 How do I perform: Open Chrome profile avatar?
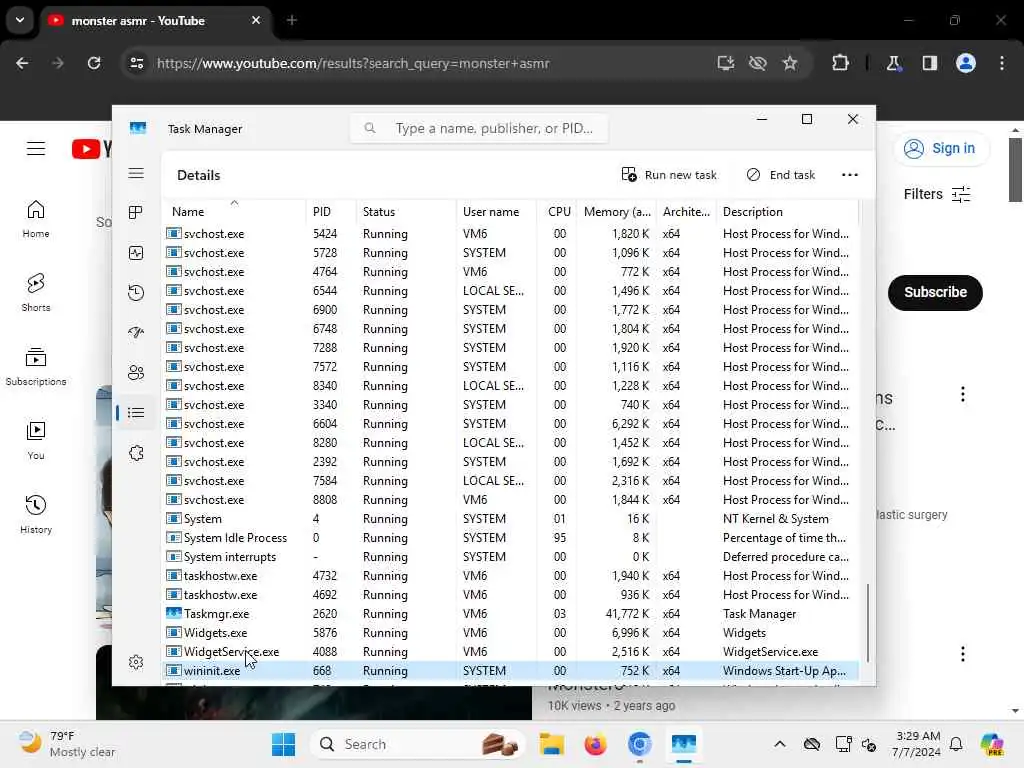coord(966,63)
